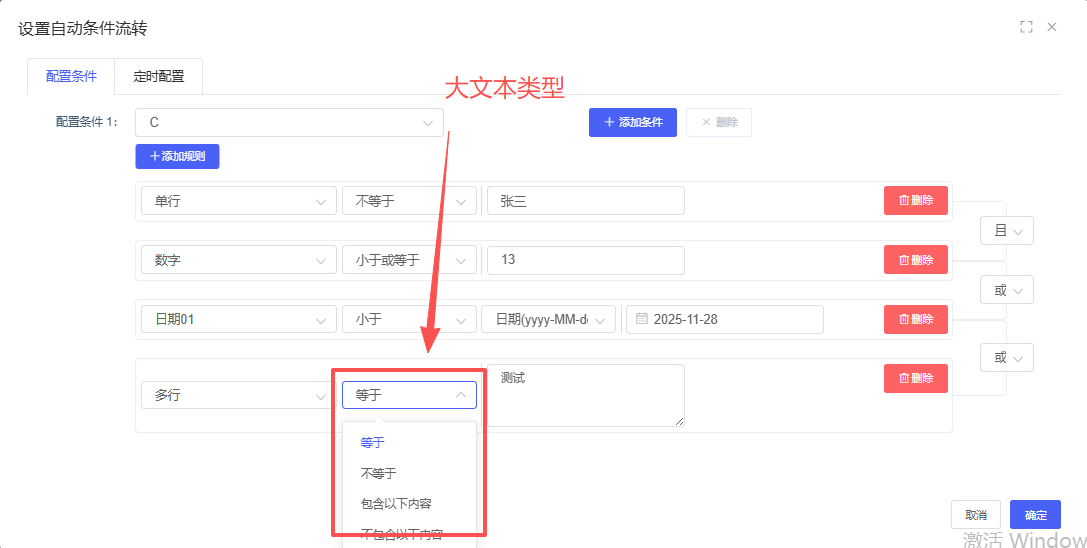Delete the 数字 rule row
Screen dimensions: 1087x548
915,259
